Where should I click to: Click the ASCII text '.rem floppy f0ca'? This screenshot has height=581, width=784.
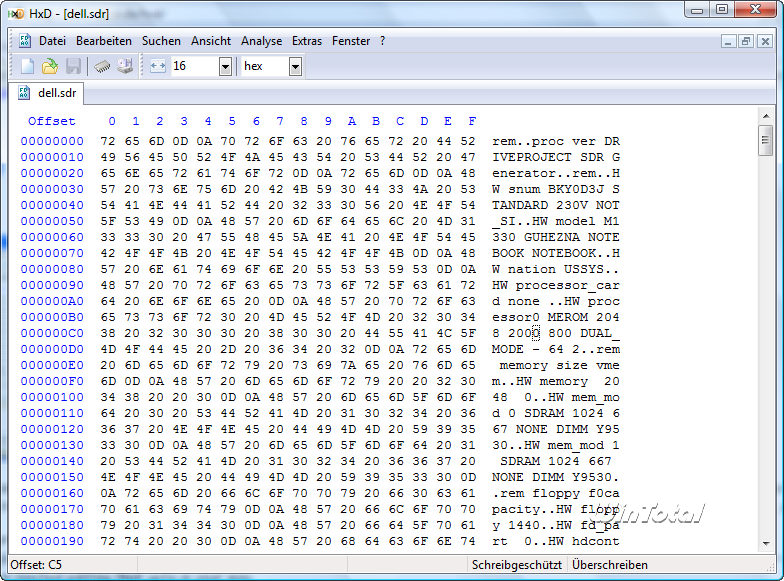[556, 493]
